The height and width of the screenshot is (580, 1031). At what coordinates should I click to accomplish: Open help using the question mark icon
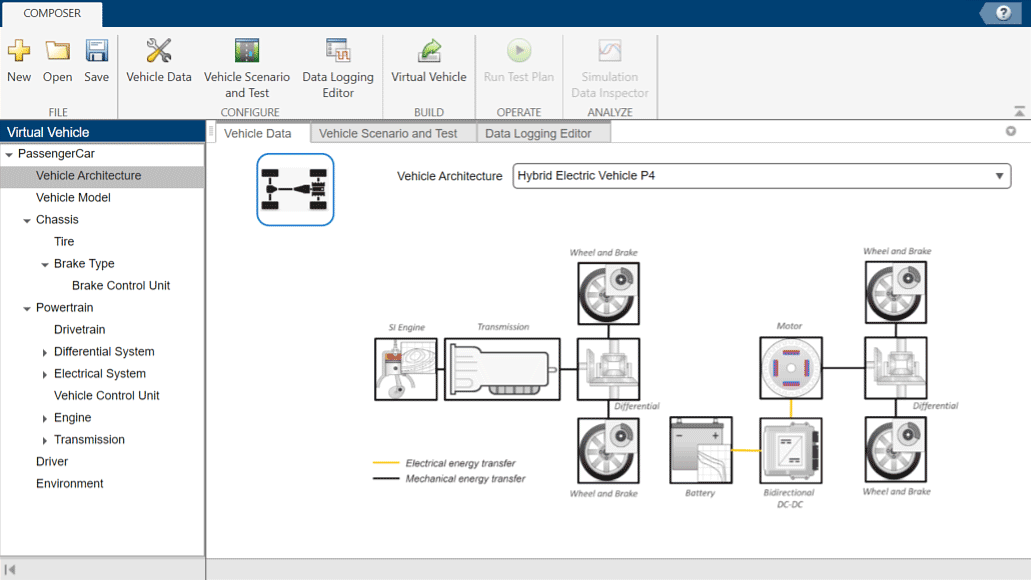[1001, 12]
